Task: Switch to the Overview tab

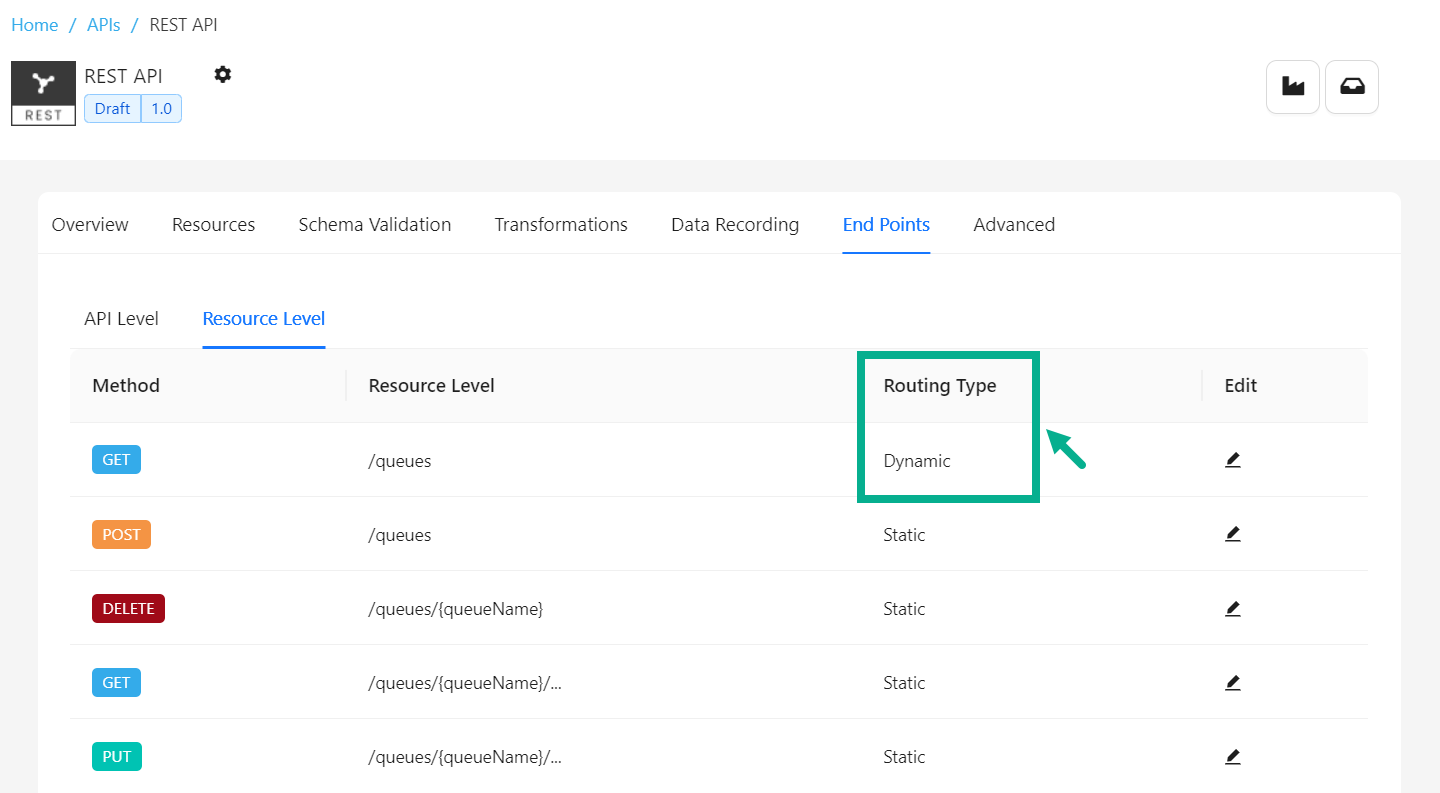Action: 89,224
